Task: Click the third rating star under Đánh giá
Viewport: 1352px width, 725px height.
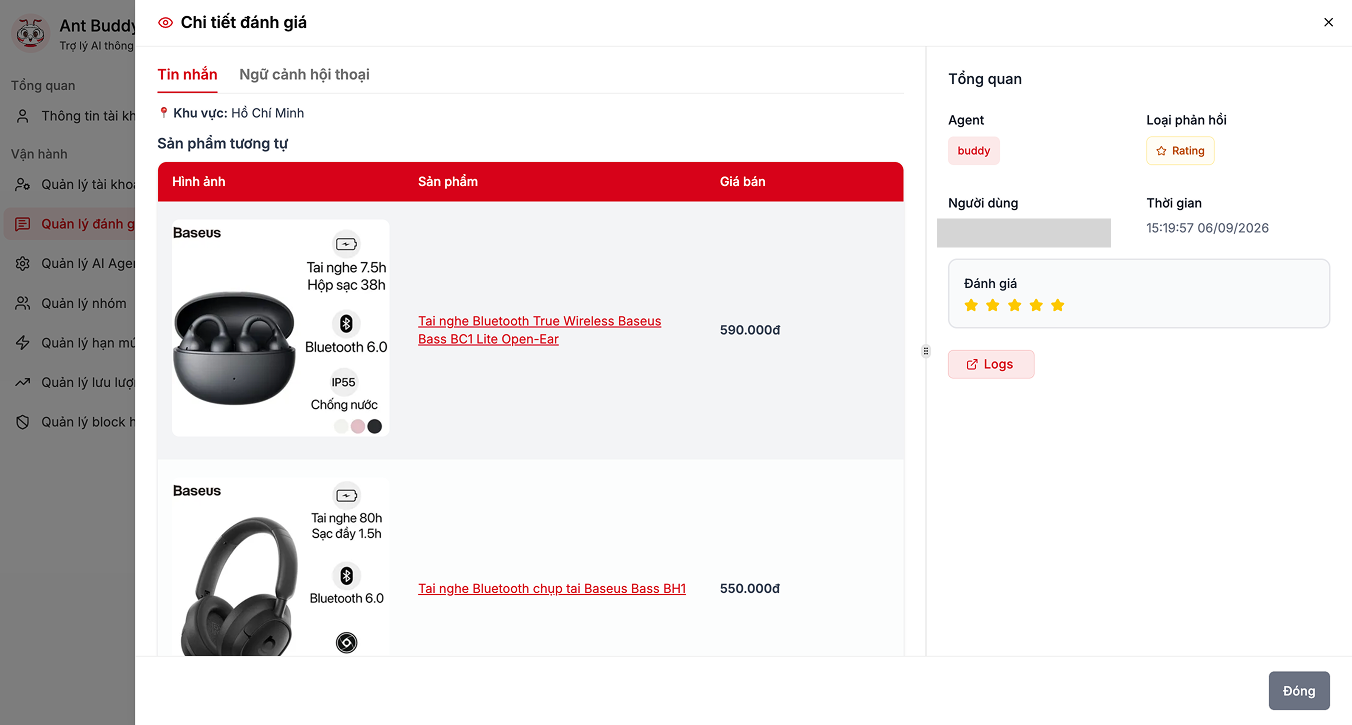Action: click(x=1015, y=305)
